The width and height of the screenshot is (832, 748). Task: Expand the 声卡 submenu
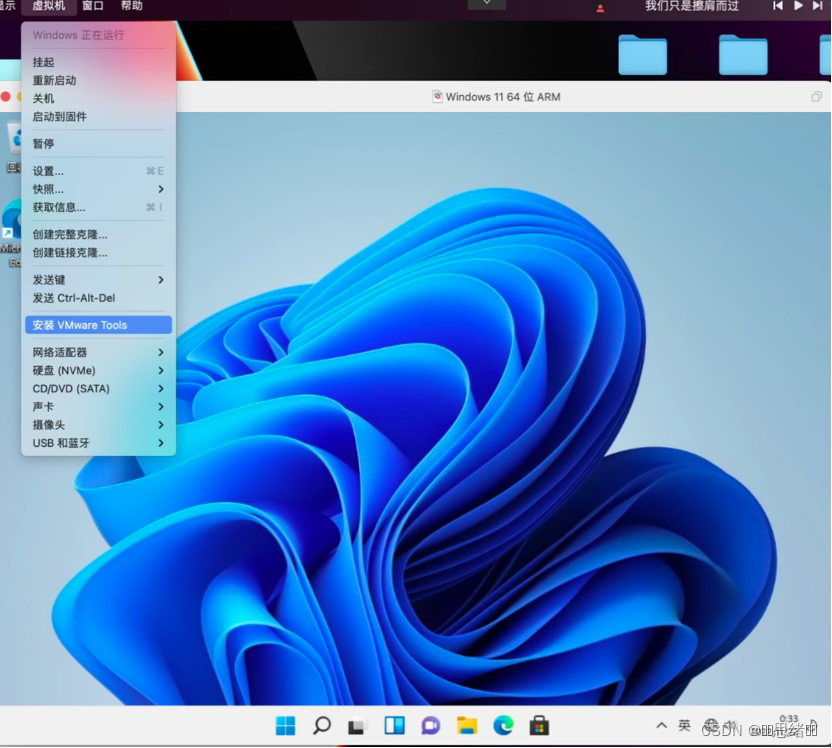[x=98, y=406]
